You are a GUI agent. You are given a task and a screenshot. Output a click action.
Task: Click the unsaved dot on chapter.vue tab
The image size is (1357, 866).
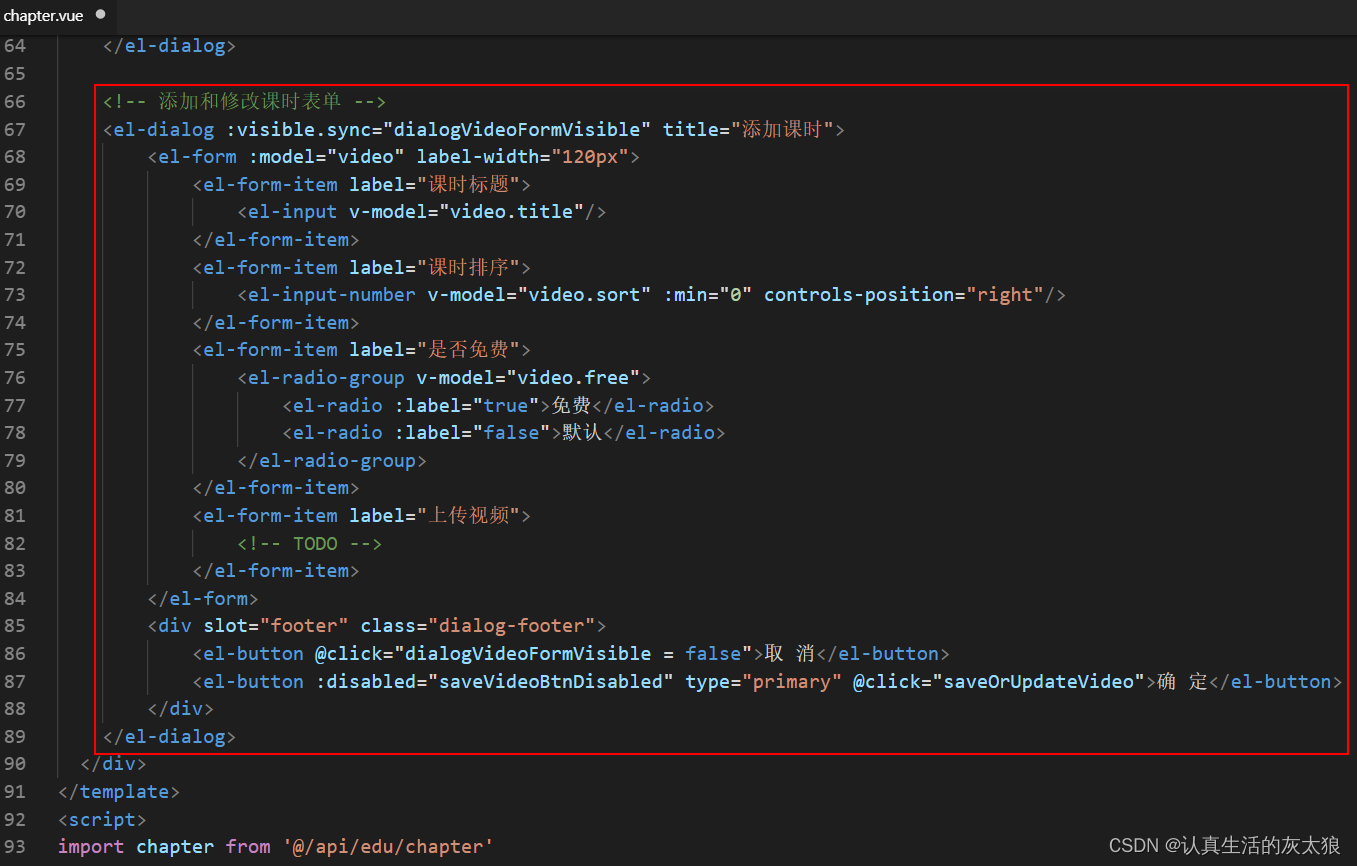coord(100,15)
